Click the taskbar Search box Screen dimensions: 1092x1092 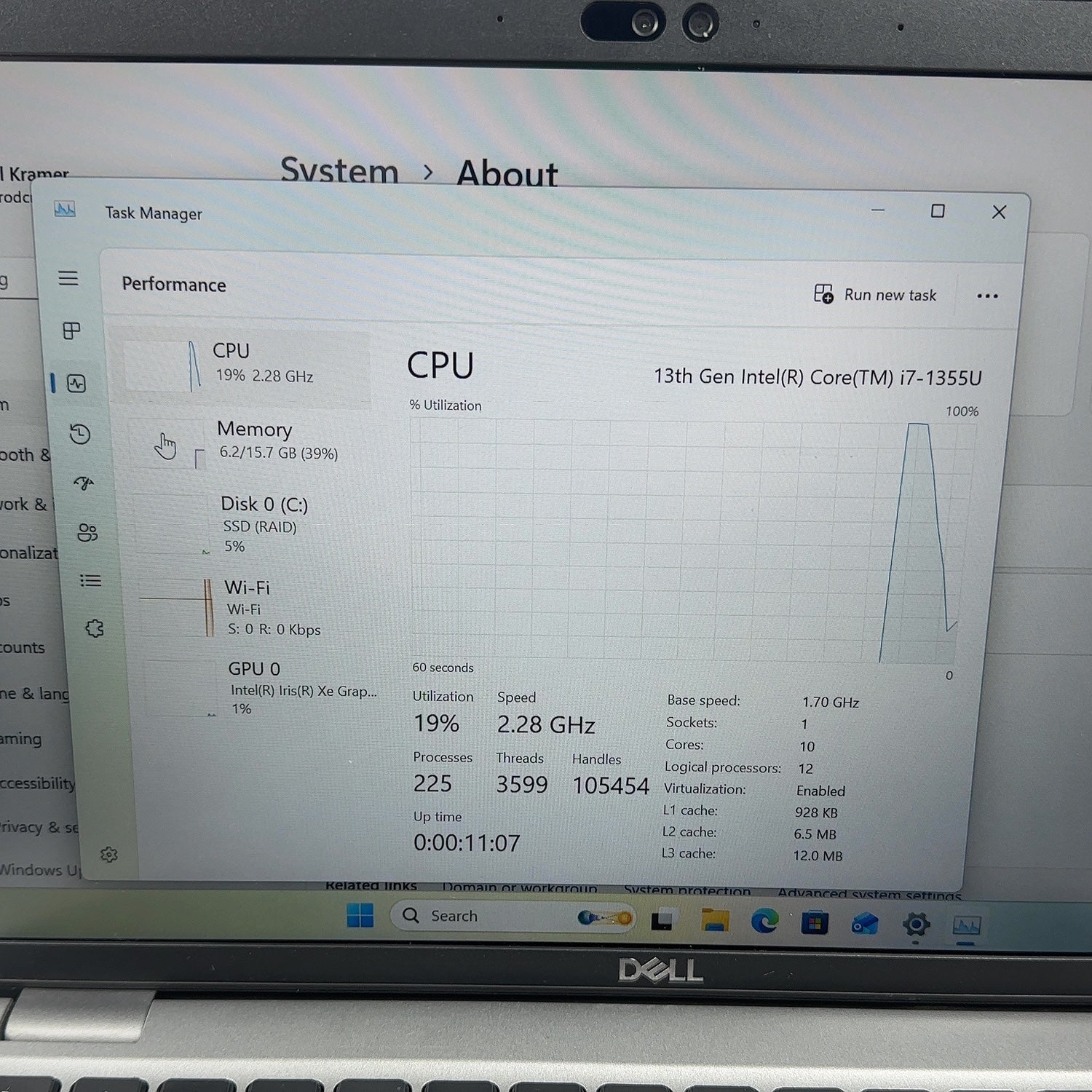tap(513, 917)
